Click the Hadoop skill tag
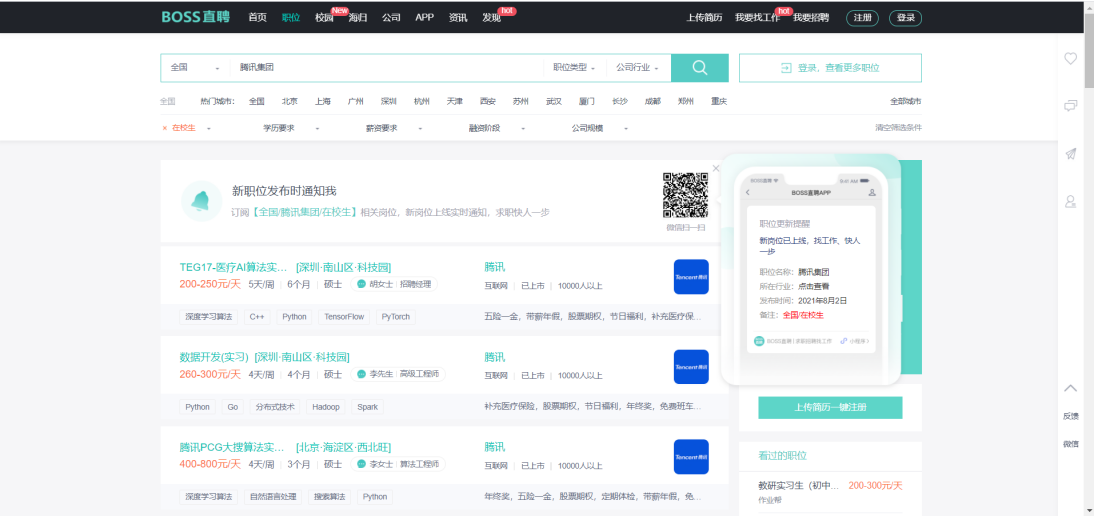The width and height of the screenshot is (1094, 516). click(326, 407)
